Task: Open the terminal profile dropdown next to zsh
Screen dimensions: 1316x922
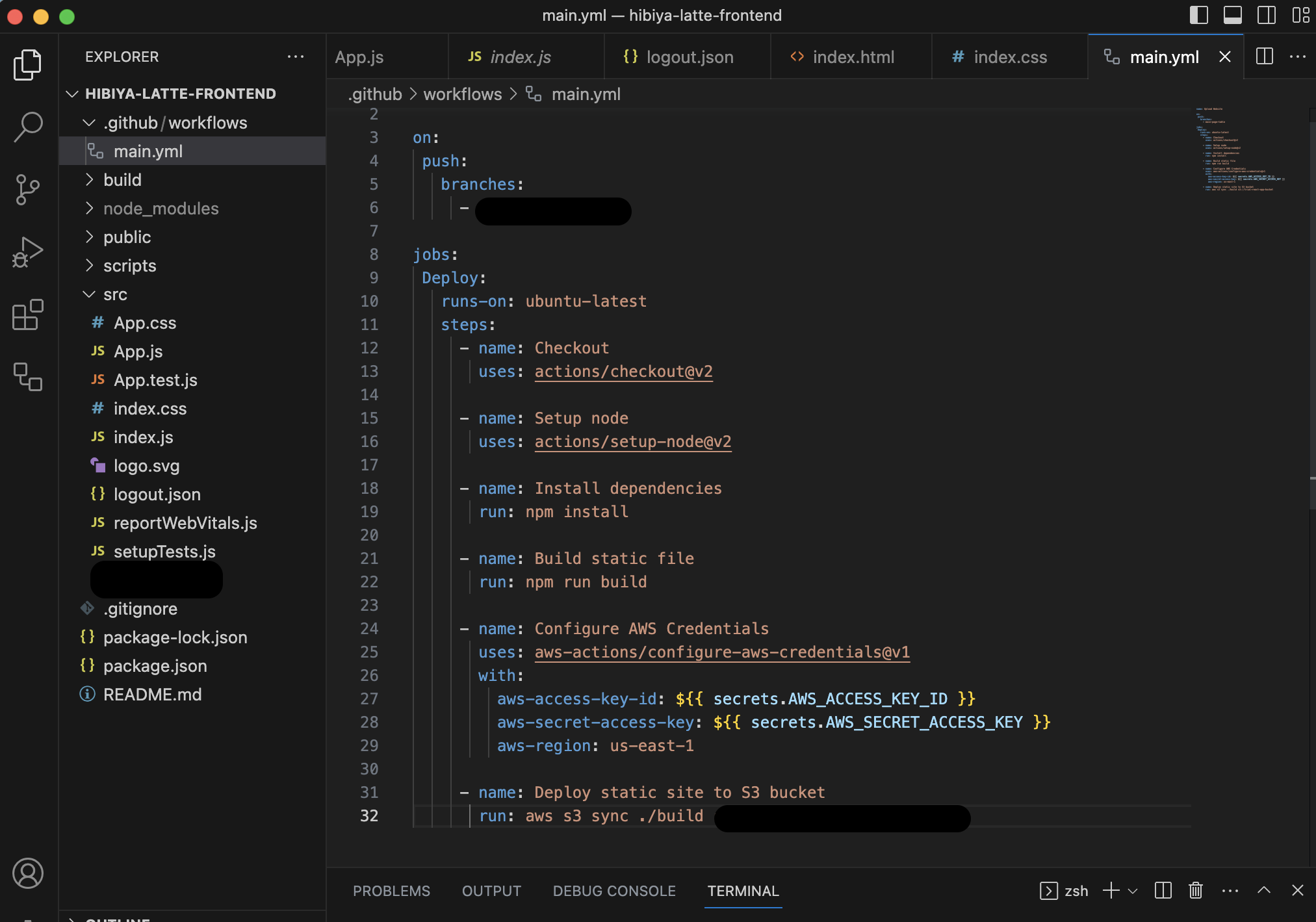Action: click(x=1132, y=891)
